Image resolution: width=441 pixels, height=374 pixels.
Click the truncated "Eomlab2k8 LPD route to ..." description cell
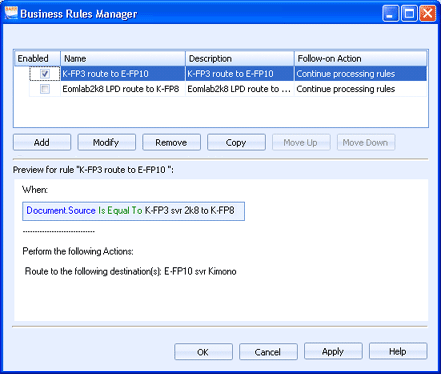point(240,89)
